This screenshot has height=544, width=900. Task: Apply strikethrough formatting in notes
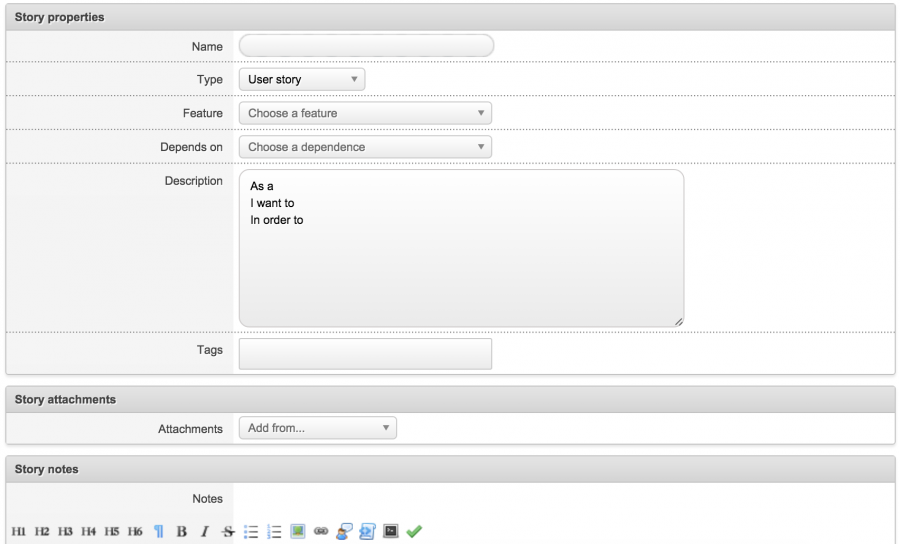click(x=228, y=531)
